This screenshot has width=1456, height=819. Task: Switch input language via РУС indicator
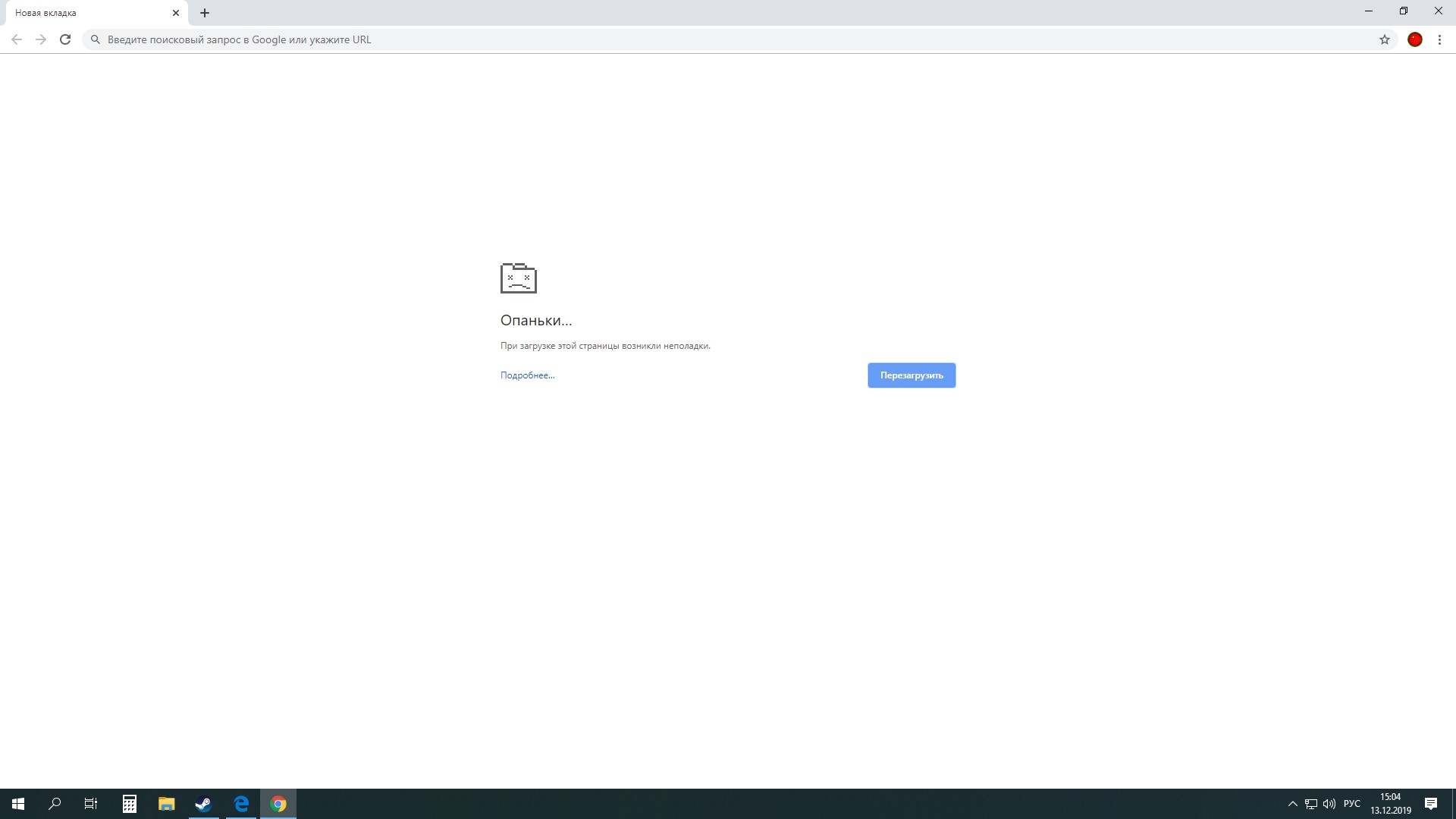[x=1351, y=804]
